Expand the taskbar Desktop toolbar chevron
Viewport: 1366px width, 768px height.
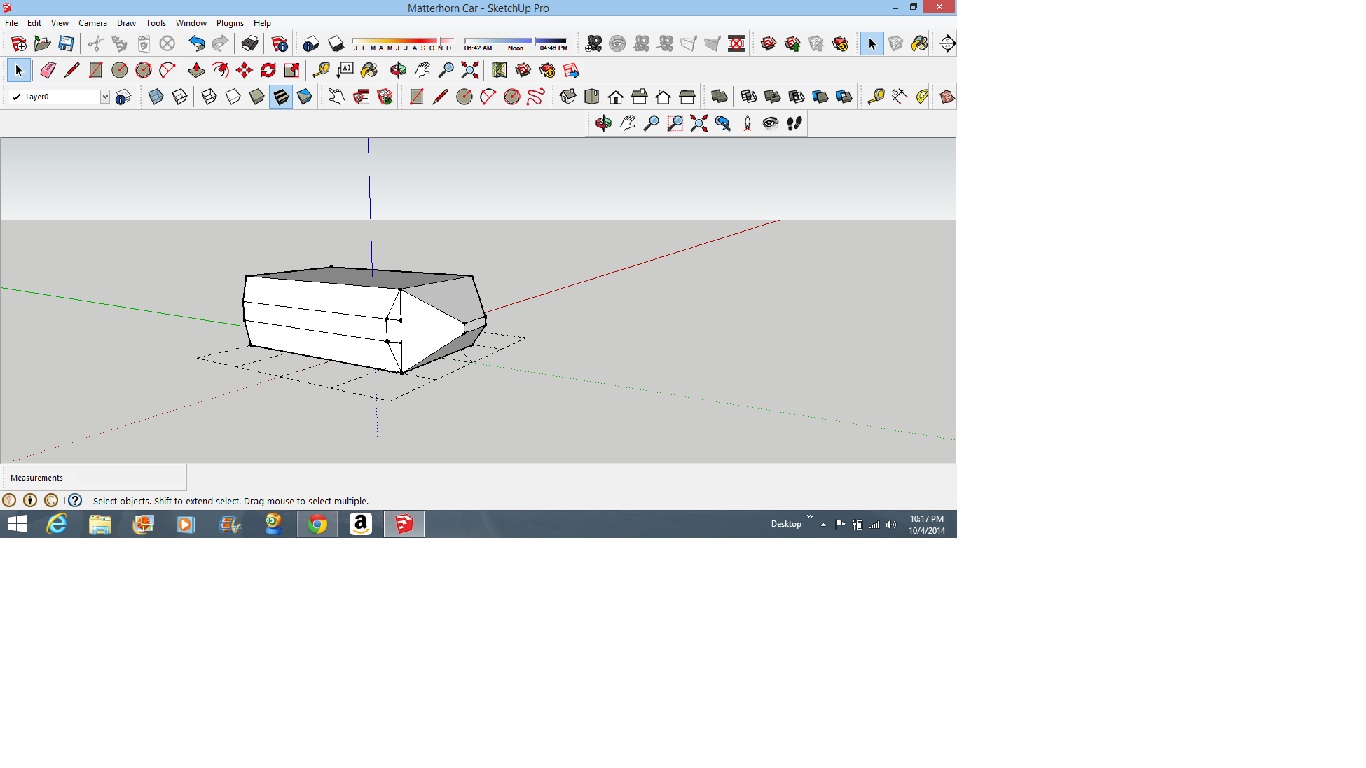(x=809, y=518)
